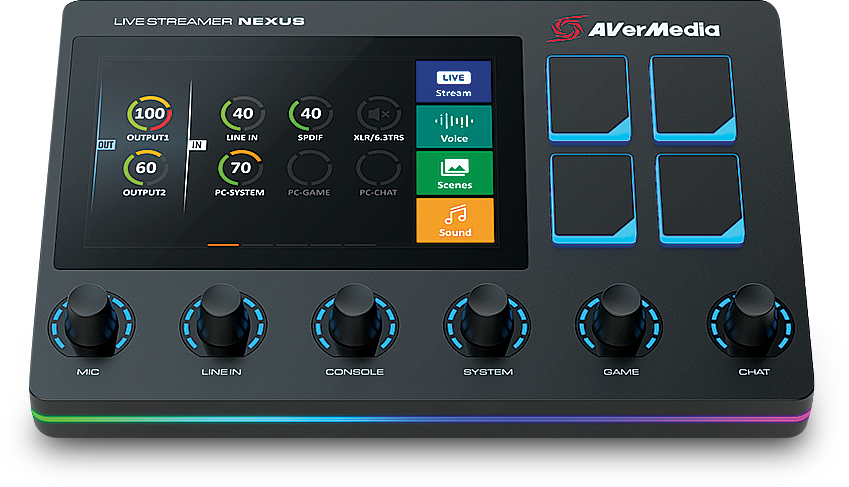Open the LIVE Stream tile
The height and width of the screenshot is (487, 849).
[x=453, y=82]
